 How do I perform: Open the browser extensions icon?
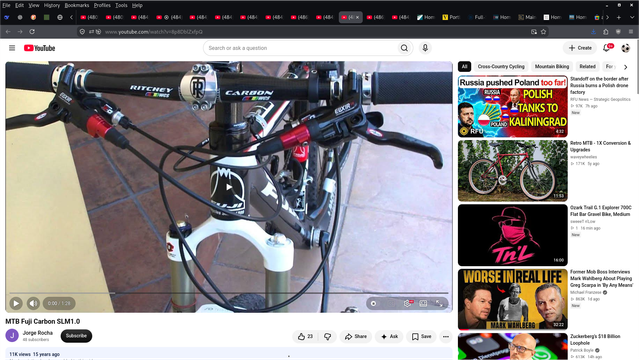click(606, 32)
